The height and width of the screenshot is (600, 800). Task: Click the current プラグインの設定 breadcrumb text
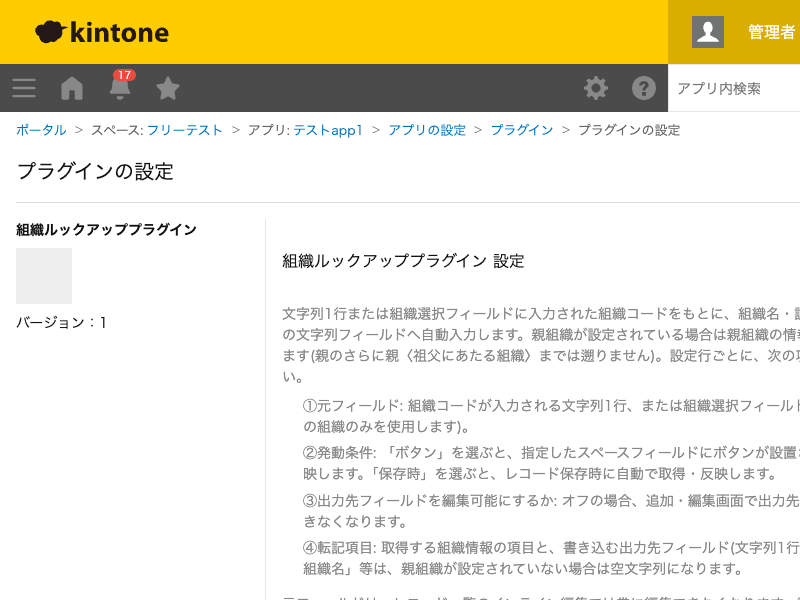629,130
